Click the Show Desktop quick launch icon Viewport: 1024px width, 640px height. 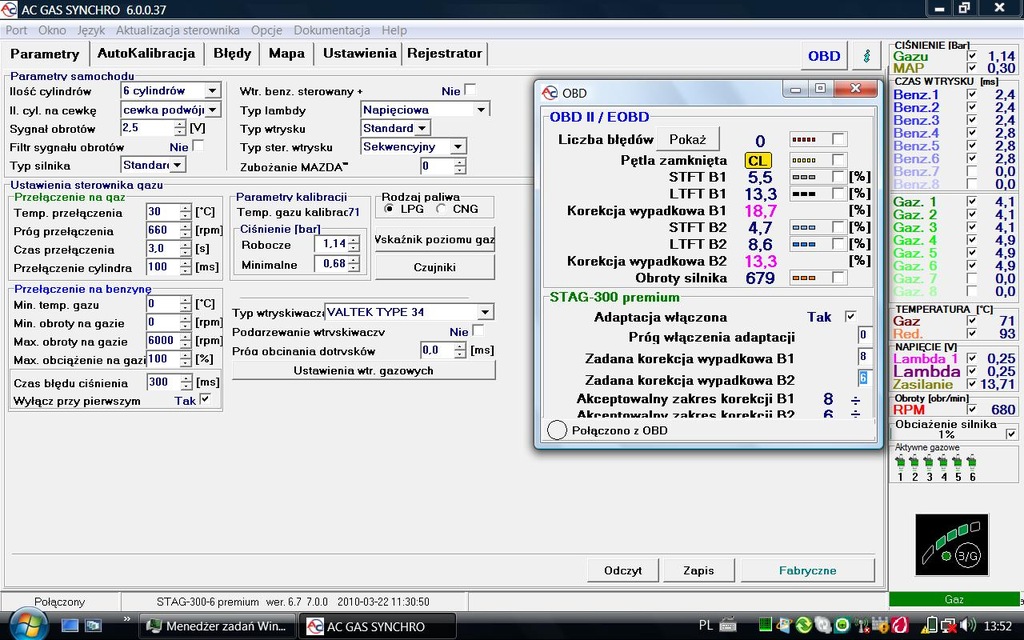(70, 625)
